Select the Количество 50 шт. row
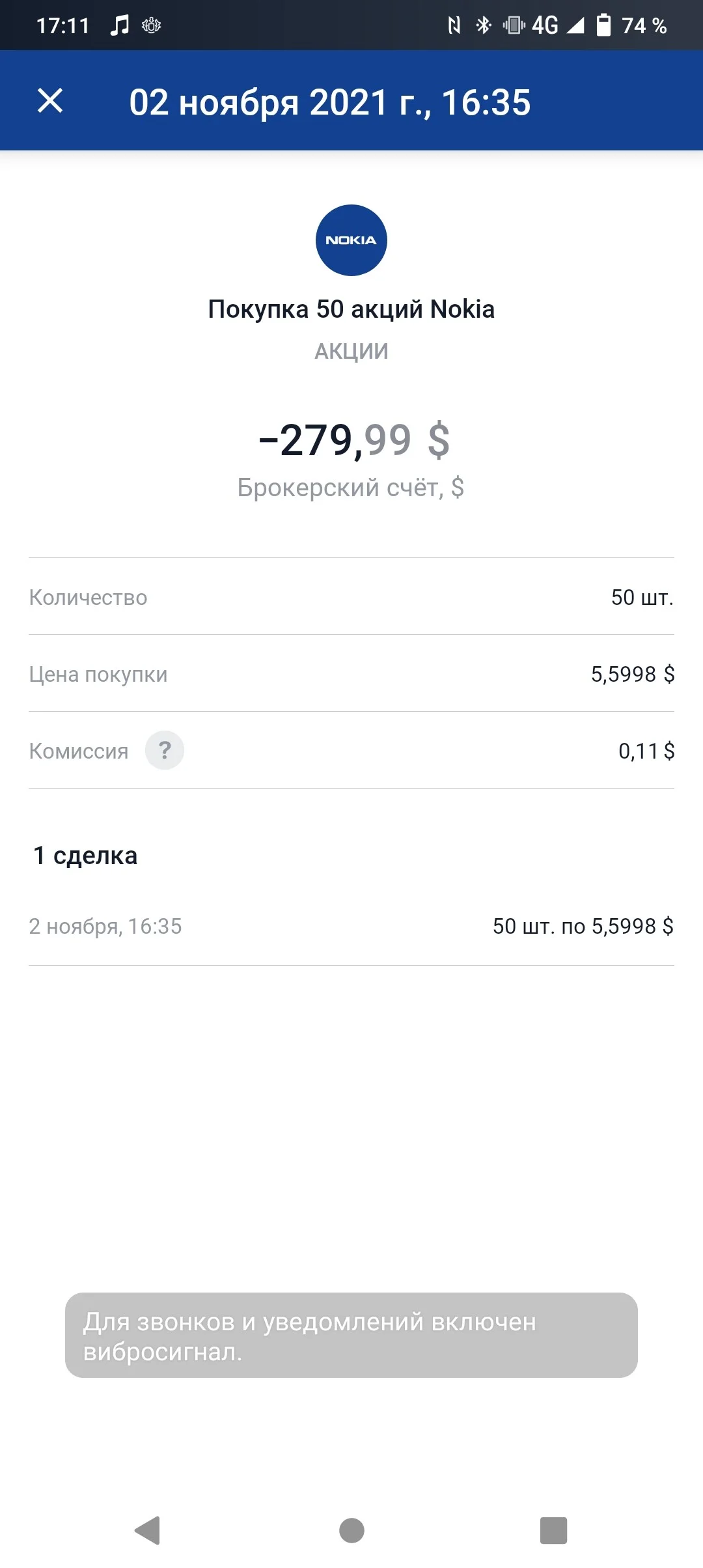This screenshot has width=703, height=1568. tap(351, 596)
